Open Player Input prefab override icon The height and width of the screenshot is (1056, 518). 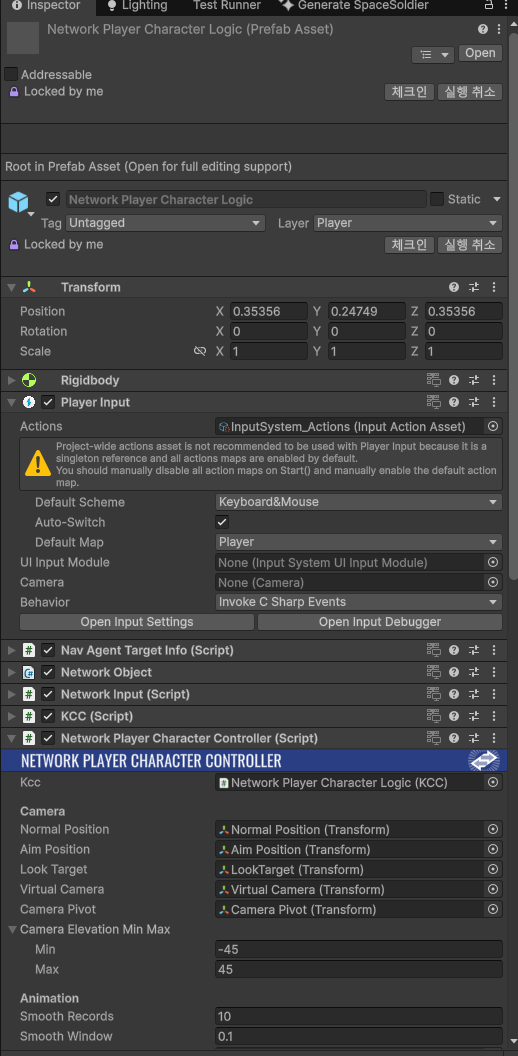click(433, 402)
